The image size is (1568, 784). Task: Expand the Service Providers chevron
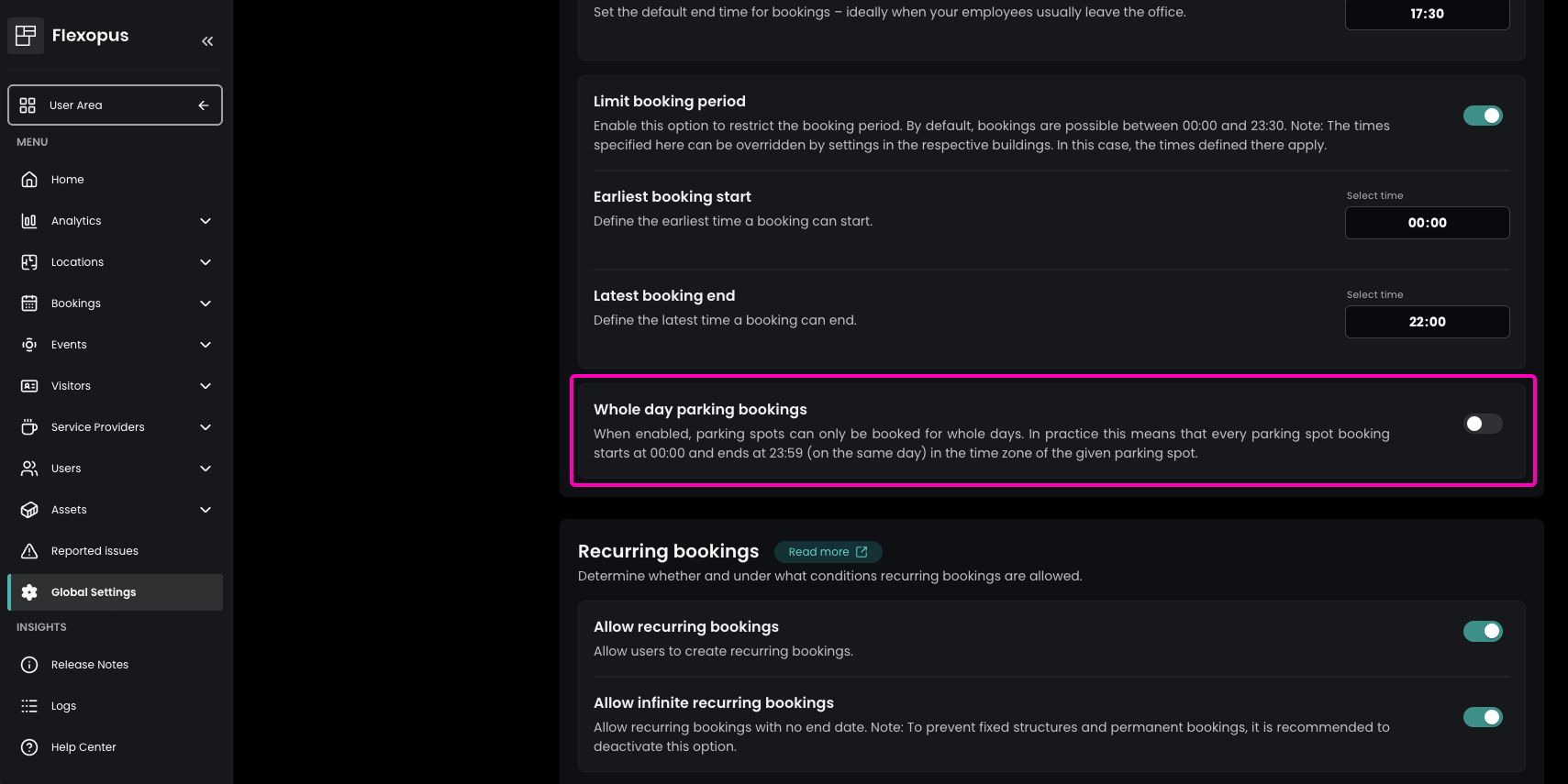coord(206,427)
